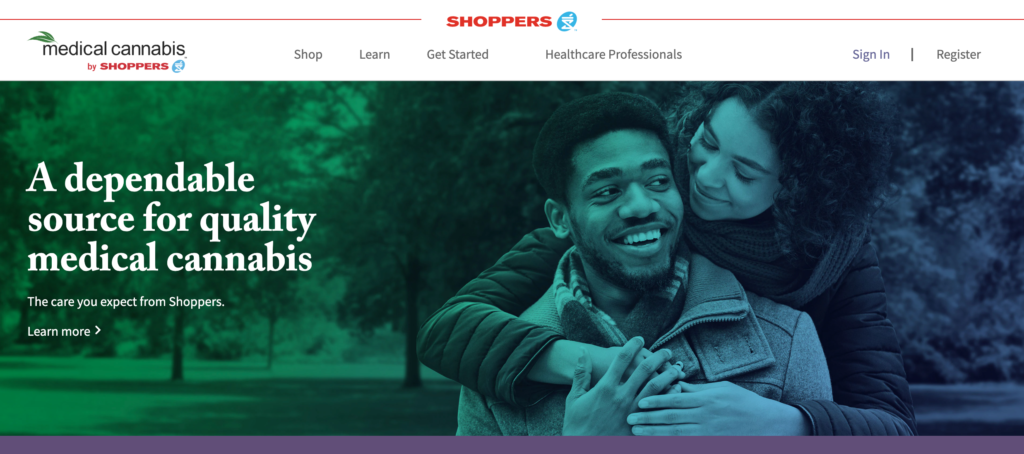1024x454 pixels.
Task: Click the green leaf icon in medical cannabis logo
Action: tap(42, 37)
